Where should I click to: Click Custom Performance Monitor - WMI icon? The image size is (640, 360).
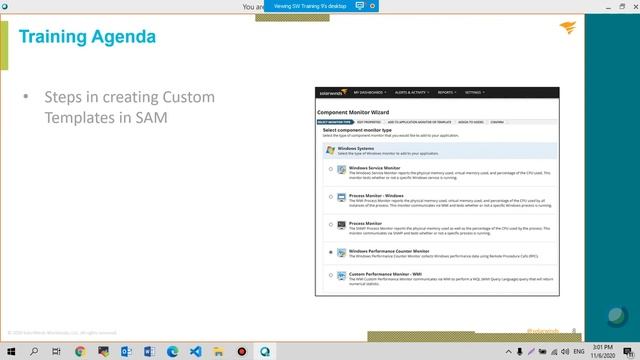point(342,276)
